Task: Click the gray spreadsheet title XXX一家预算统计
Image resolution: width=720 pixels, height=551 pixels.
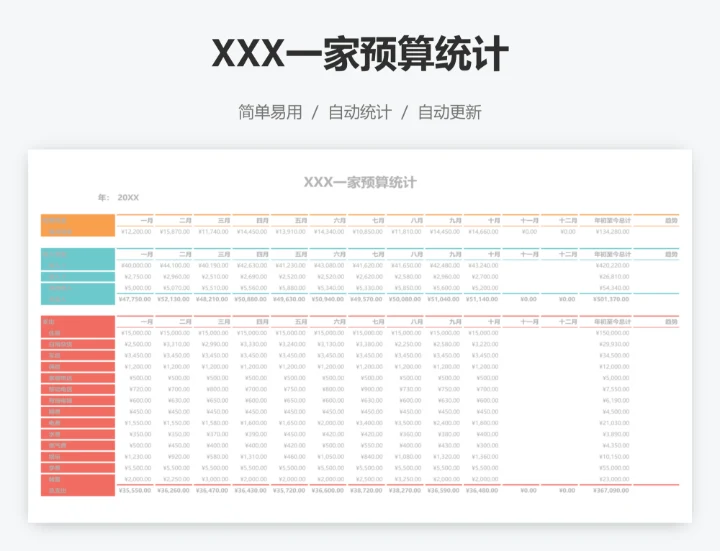Action: (360, 182)
